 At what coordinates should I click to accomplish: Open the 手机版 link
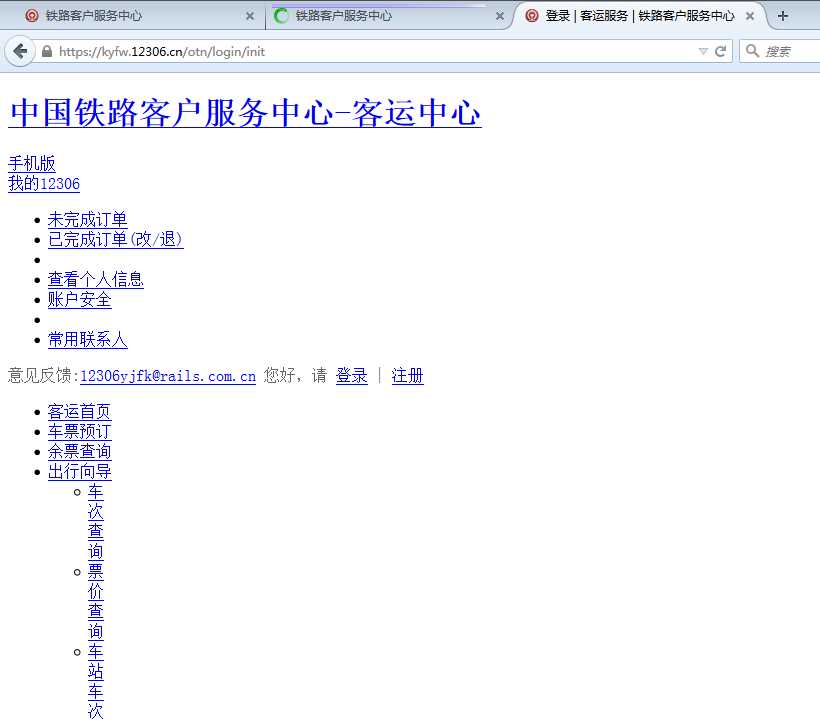click(x=32, y=164)
